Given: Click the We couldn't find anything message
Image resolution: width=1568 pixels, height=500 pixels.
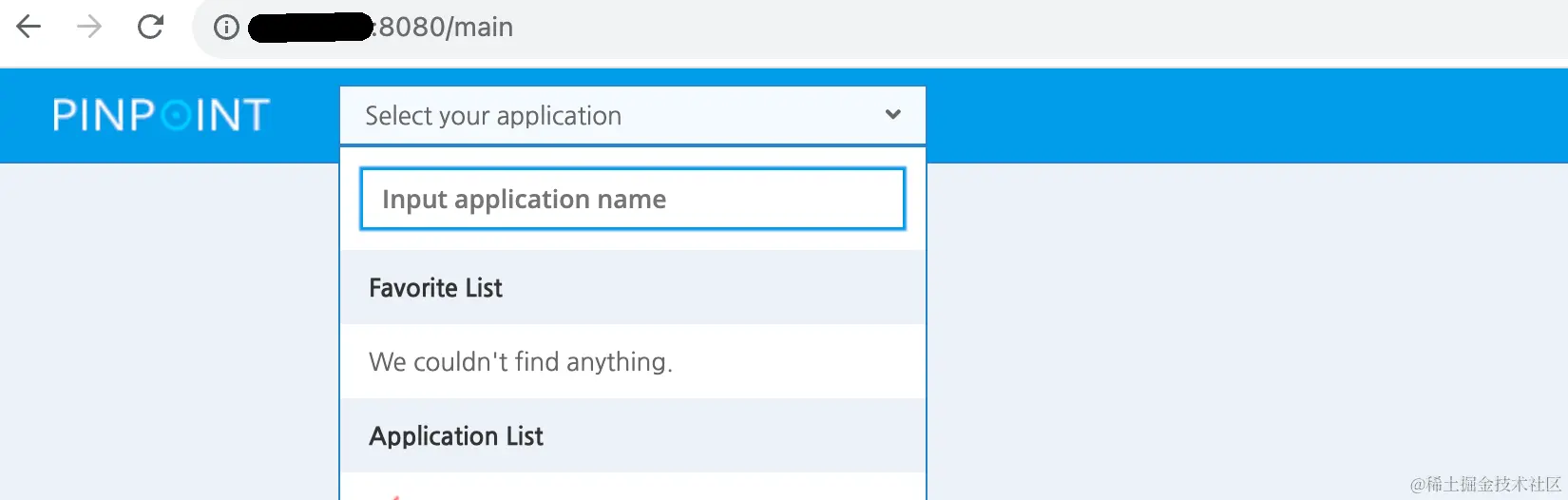Looking at the screenshot, I should [521, 362].
